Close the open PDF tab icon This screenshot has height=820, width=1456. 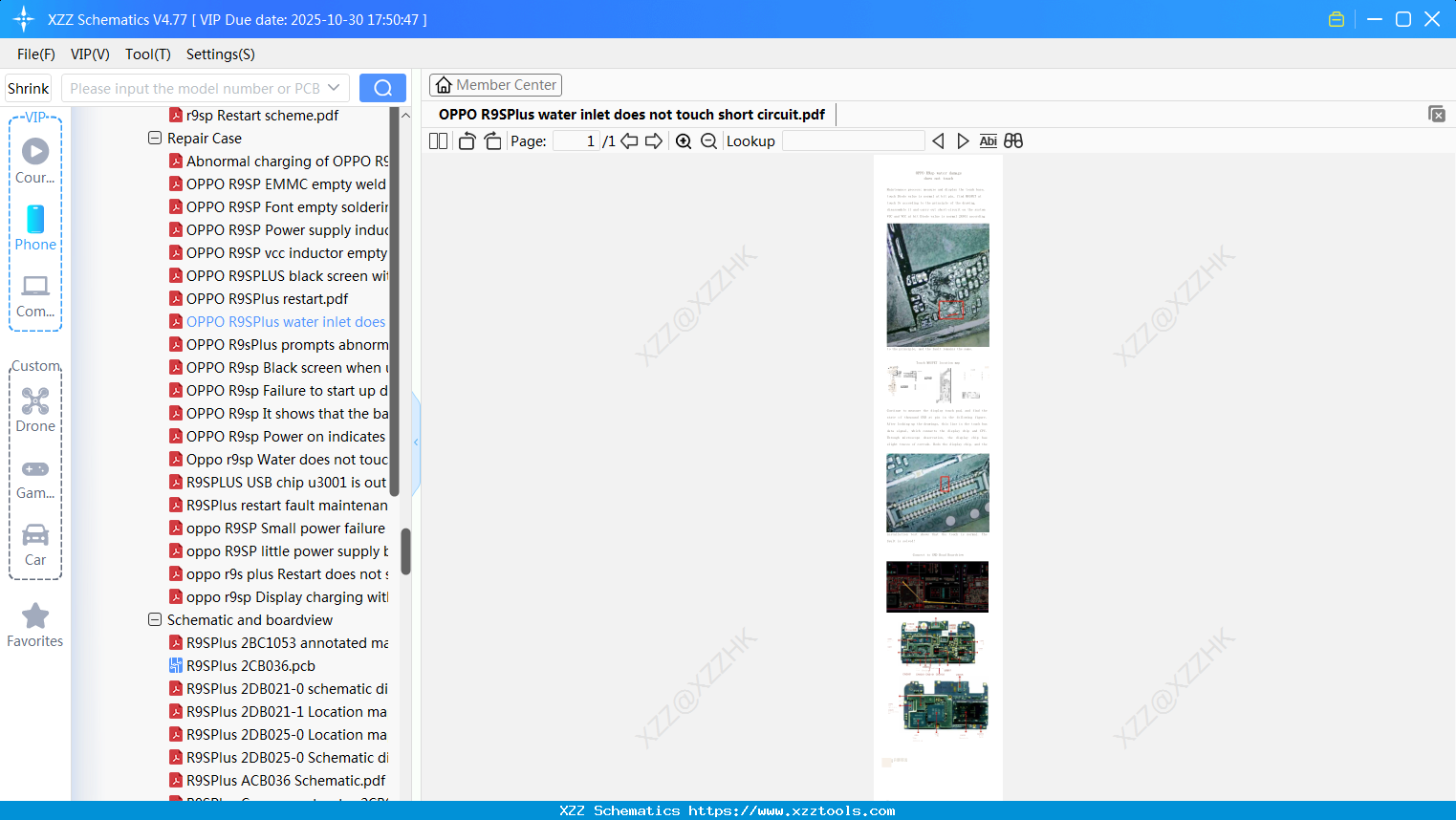(x=1437, y=114)
